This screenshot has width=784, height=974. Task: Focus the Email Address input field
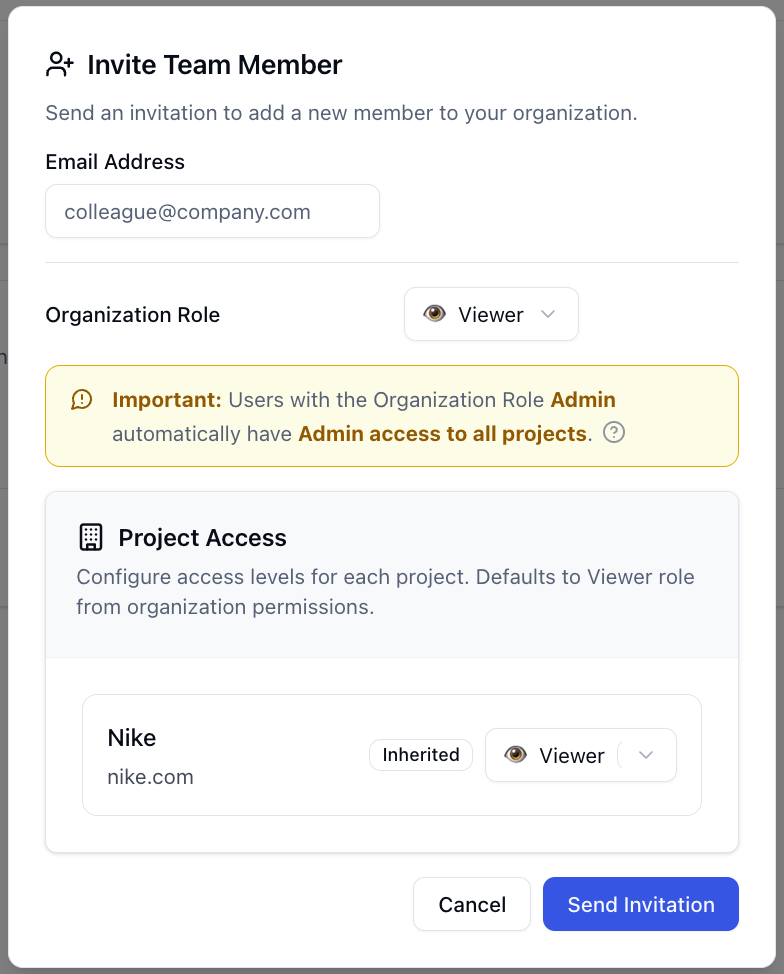[x=212, y=212]
